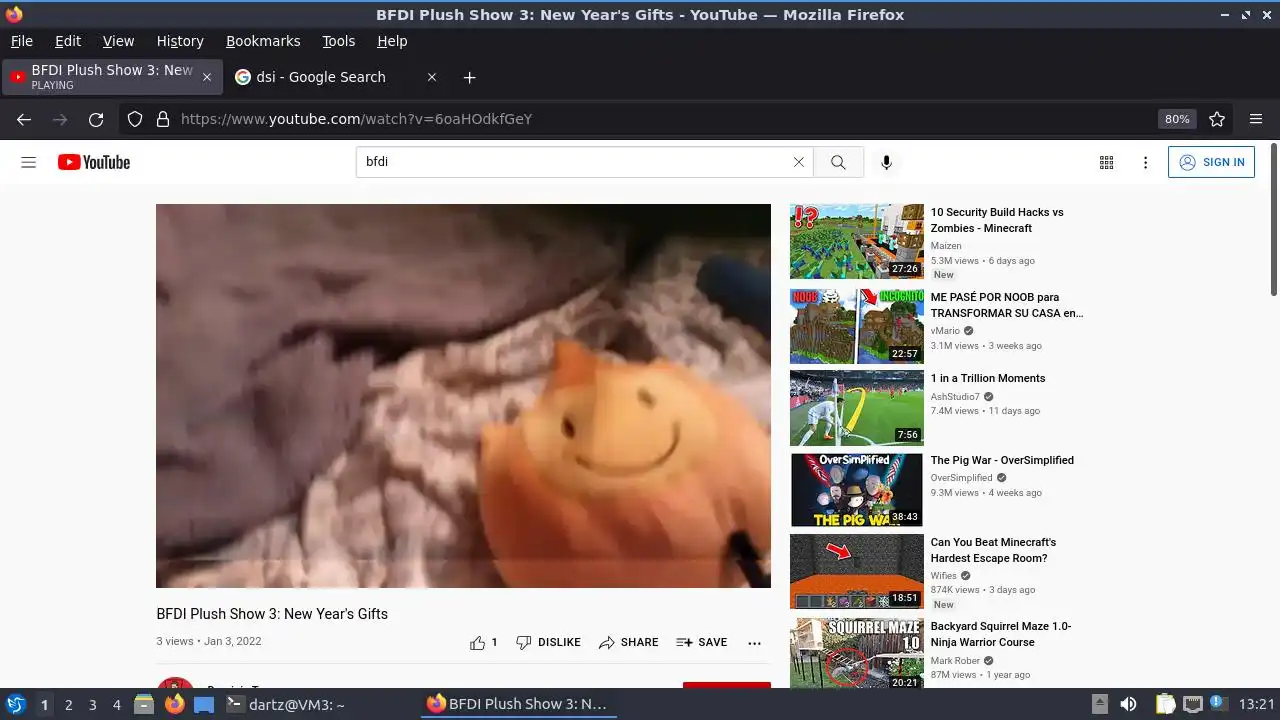Close the dsi Google Search tab

432,77
